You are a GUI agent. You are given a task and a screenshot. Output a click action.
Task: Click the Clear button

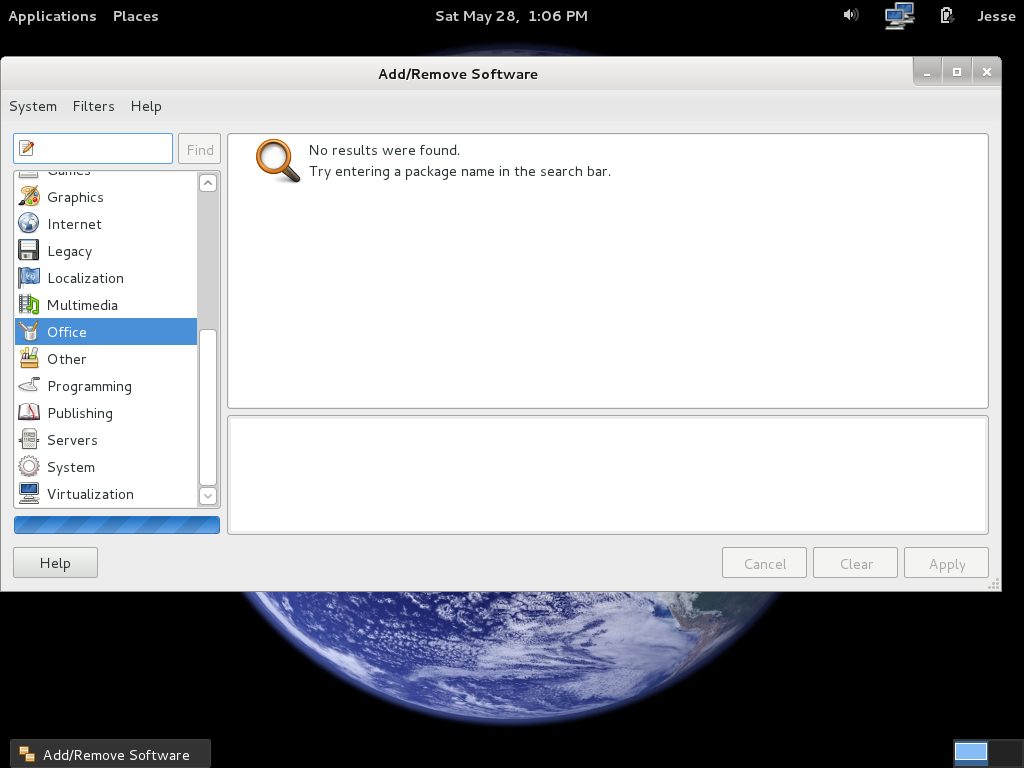point(856,563)
